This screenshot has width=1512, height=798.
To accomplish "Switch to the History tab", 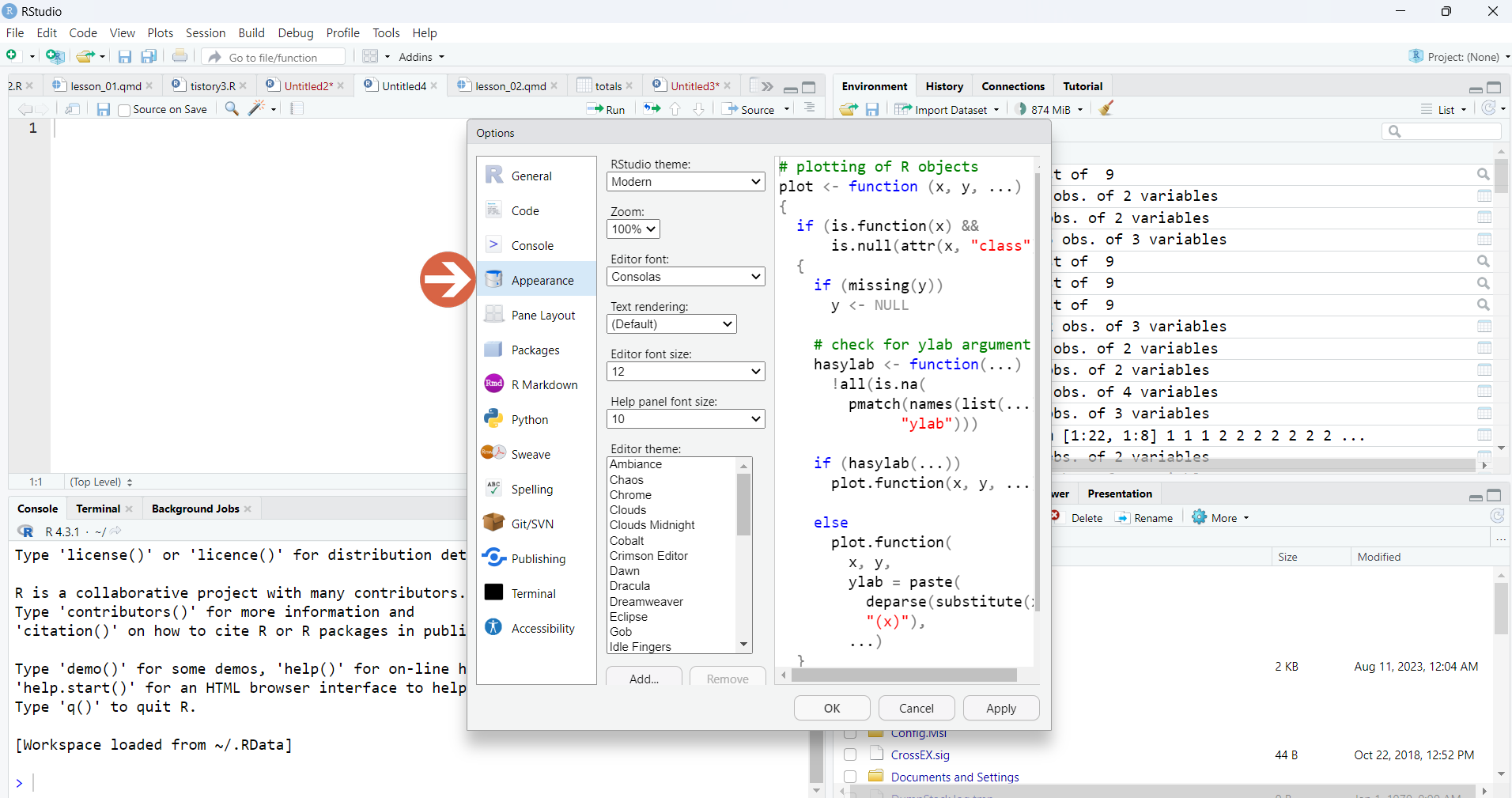I will click(x=944, y=86).
